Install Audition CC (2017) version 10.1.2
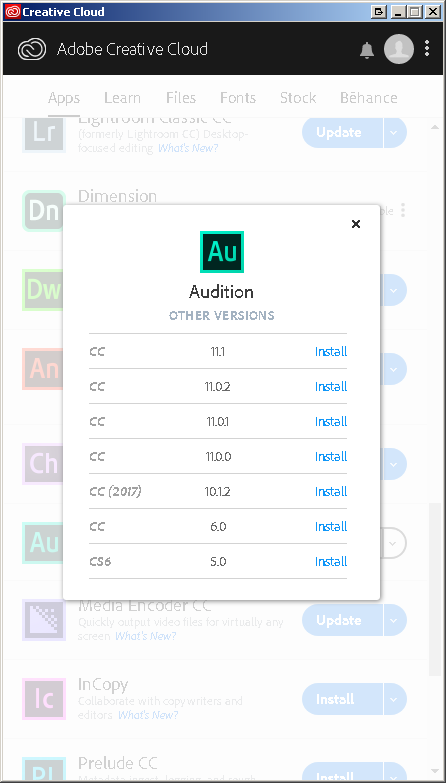 (331, 491)
